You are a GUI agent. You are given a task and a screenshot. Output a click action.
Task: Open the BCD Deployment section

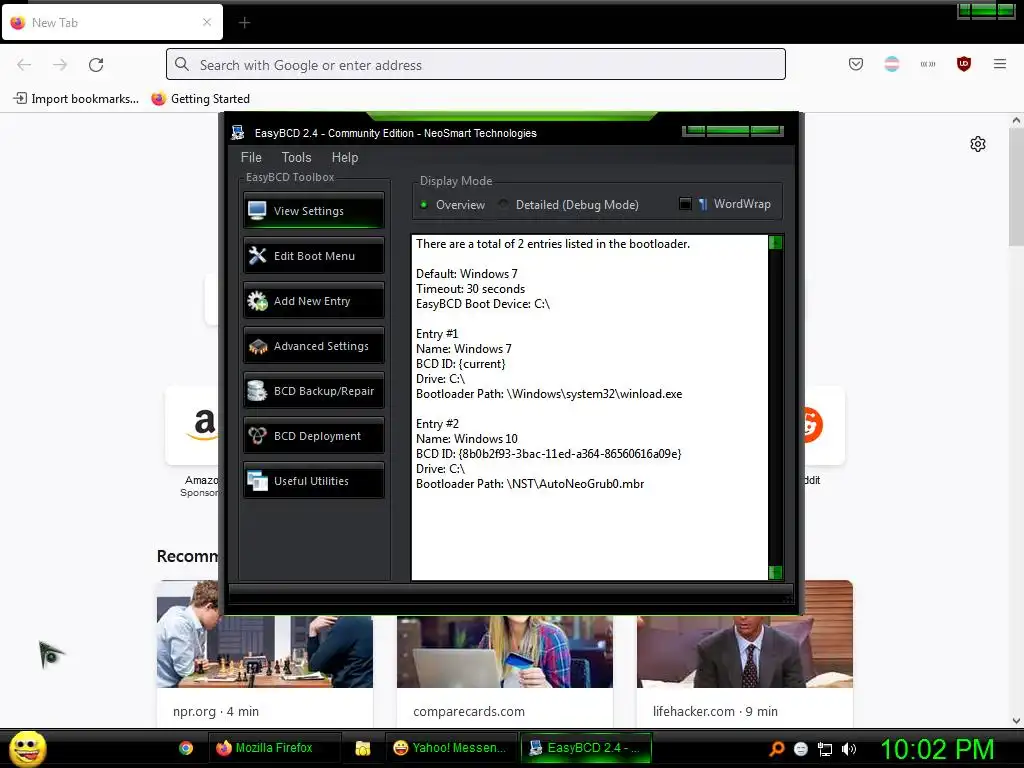tap(313, 436)
